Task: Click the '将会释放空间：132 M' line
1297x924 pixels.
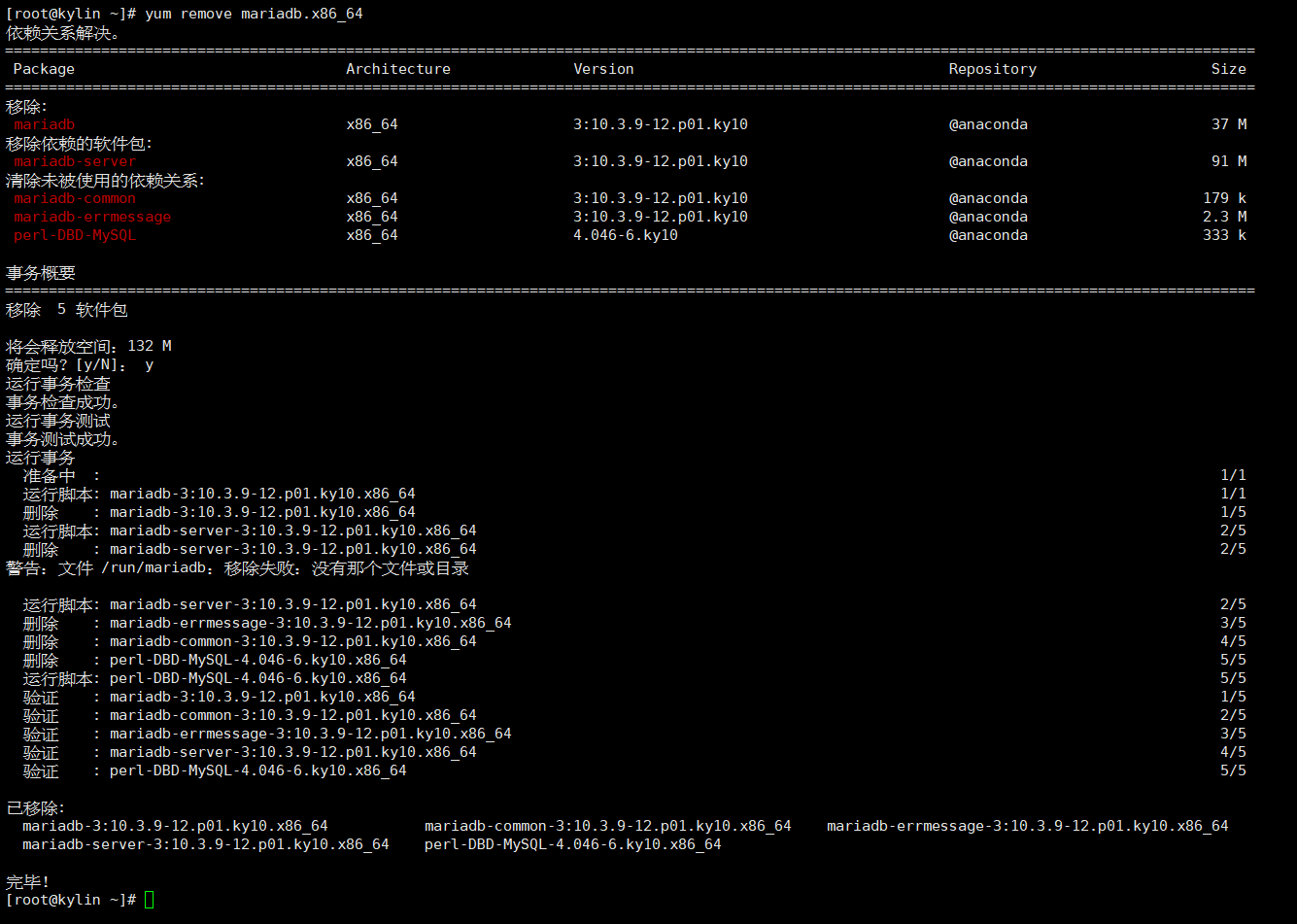Action: click(88, 347)
